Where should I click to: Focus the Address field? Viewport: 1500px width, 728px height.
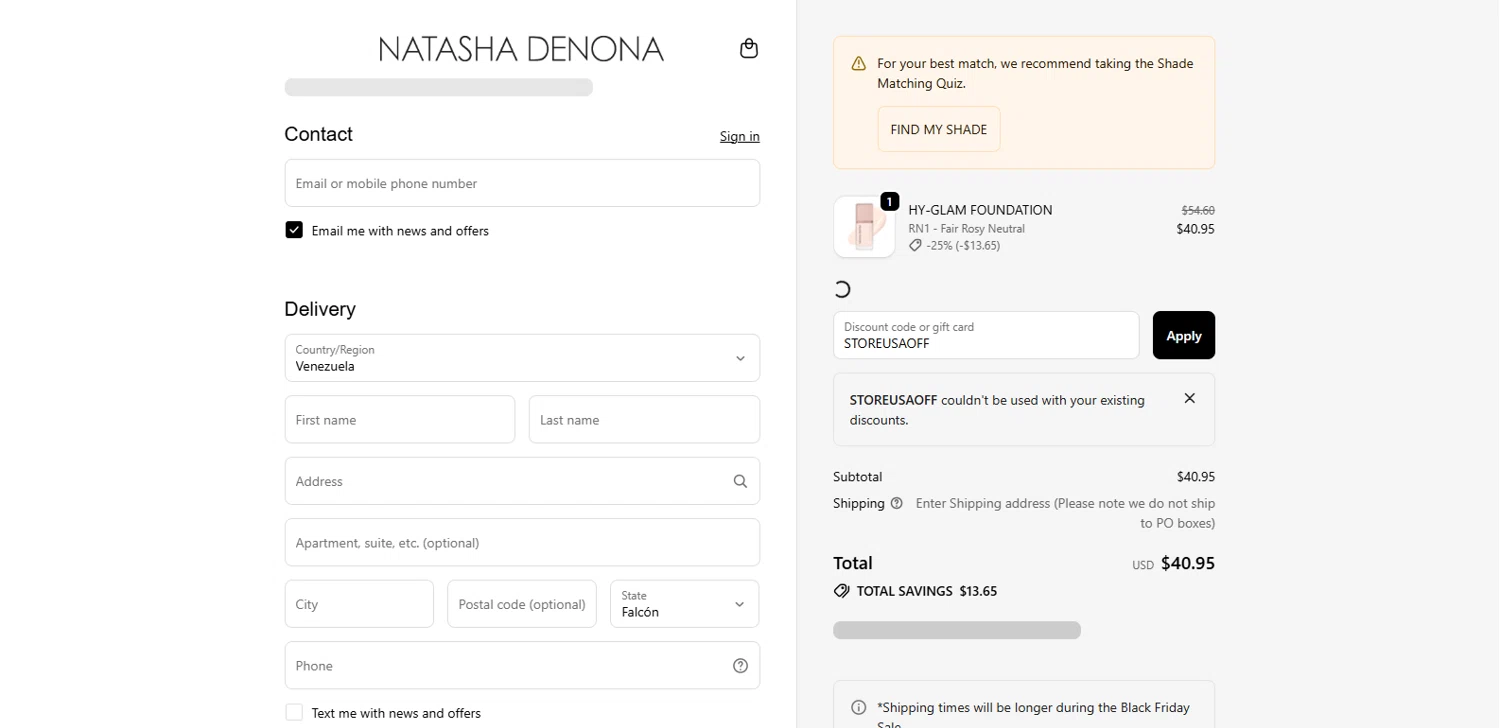point(522,481)
